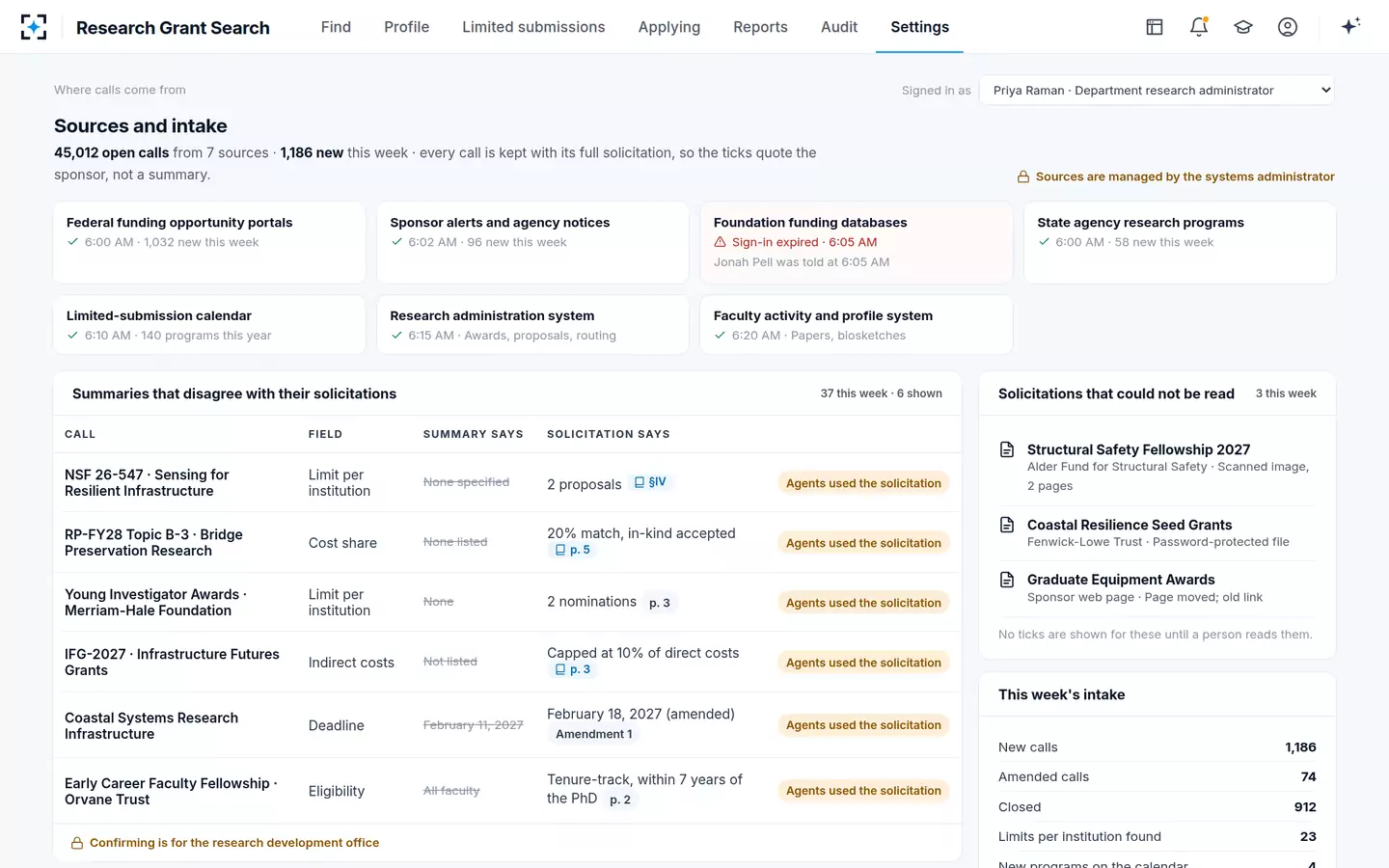Open p. 3 citation for IFG-2027 indirect costs
Image resolution: width=1389 pixels, height=868 pixels.
coord(572,669)
